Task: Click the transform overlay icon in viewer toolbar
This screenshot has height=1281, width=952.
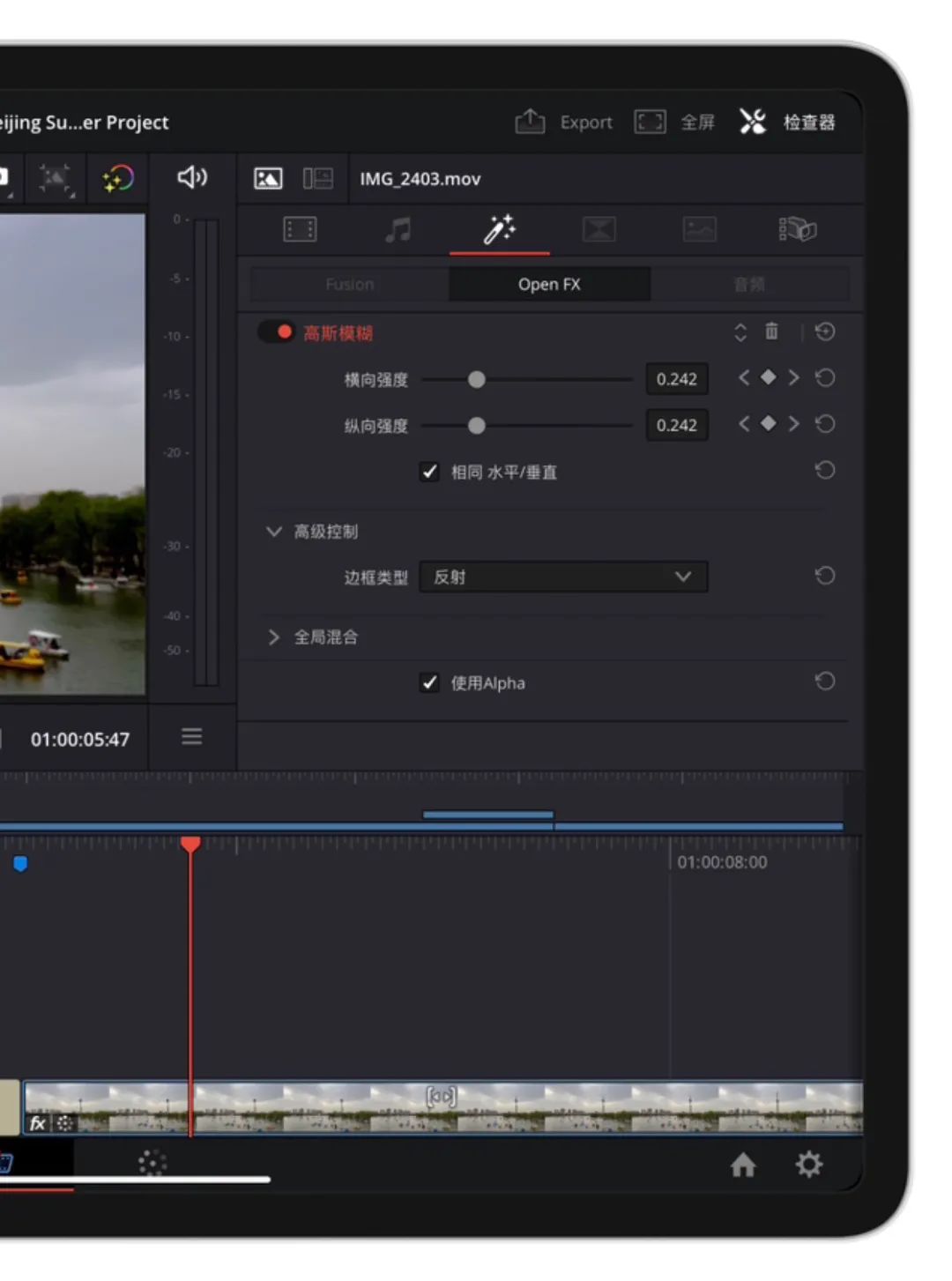Action: coord(55,179)
